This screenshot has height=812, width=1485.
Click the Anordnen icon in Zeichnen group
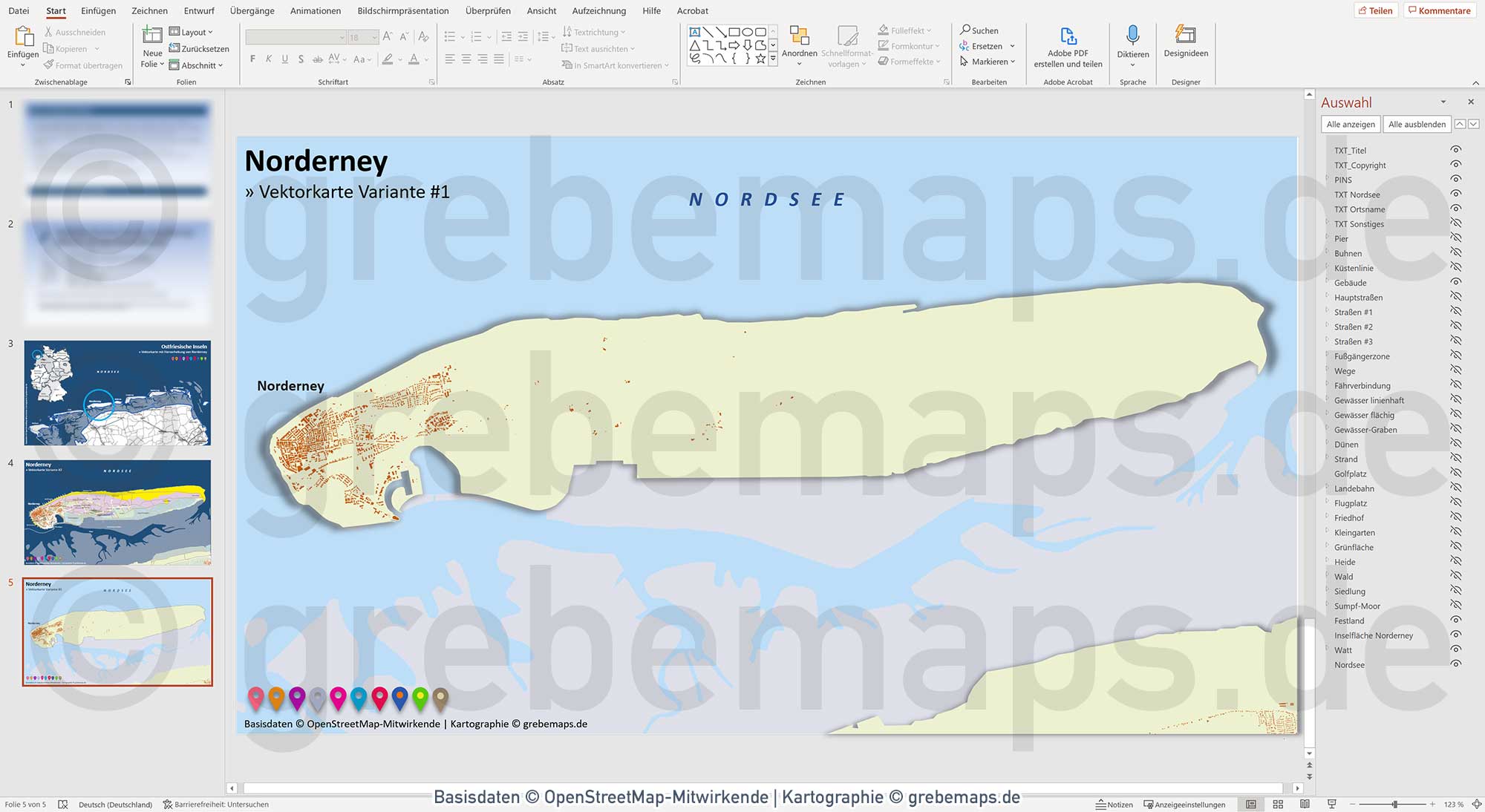tap(800, 36)
